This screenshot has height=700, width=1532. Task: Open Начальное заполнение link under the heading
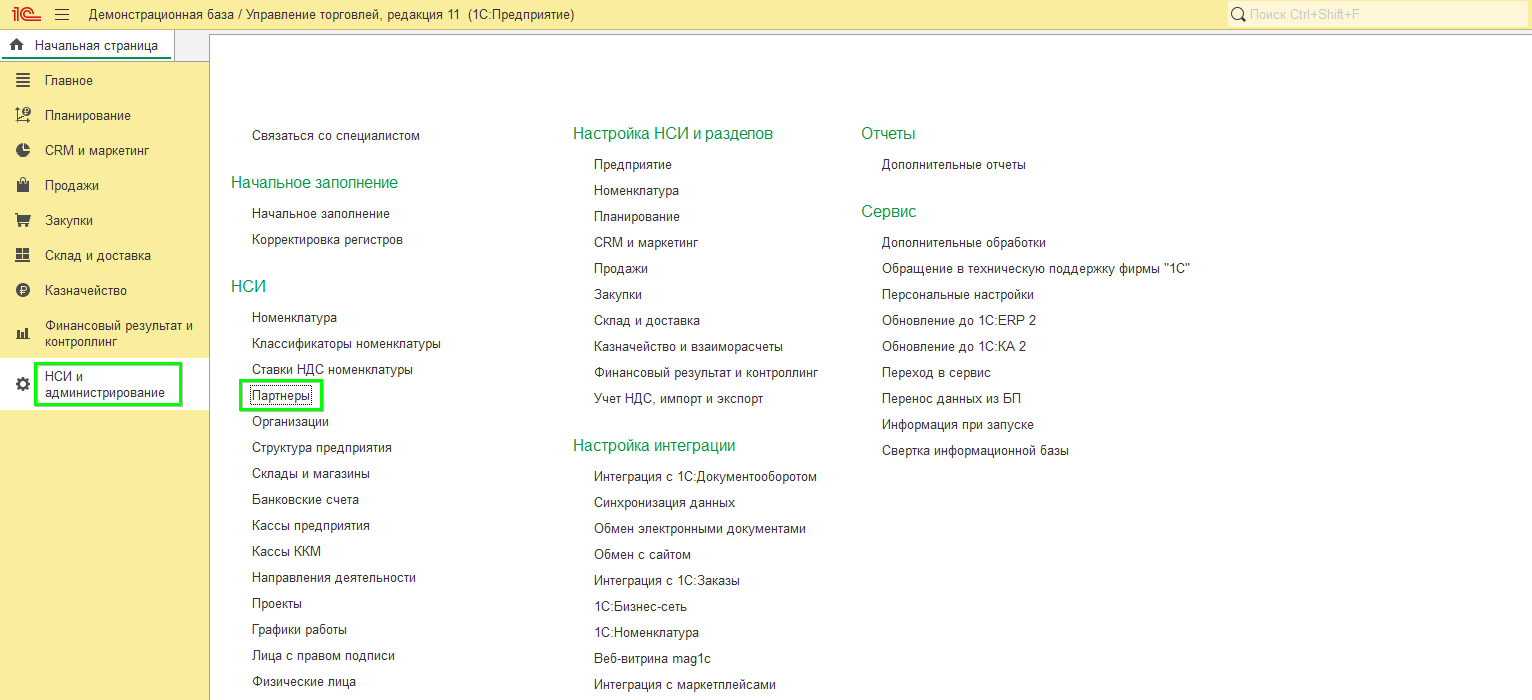(x=321, y=213)
